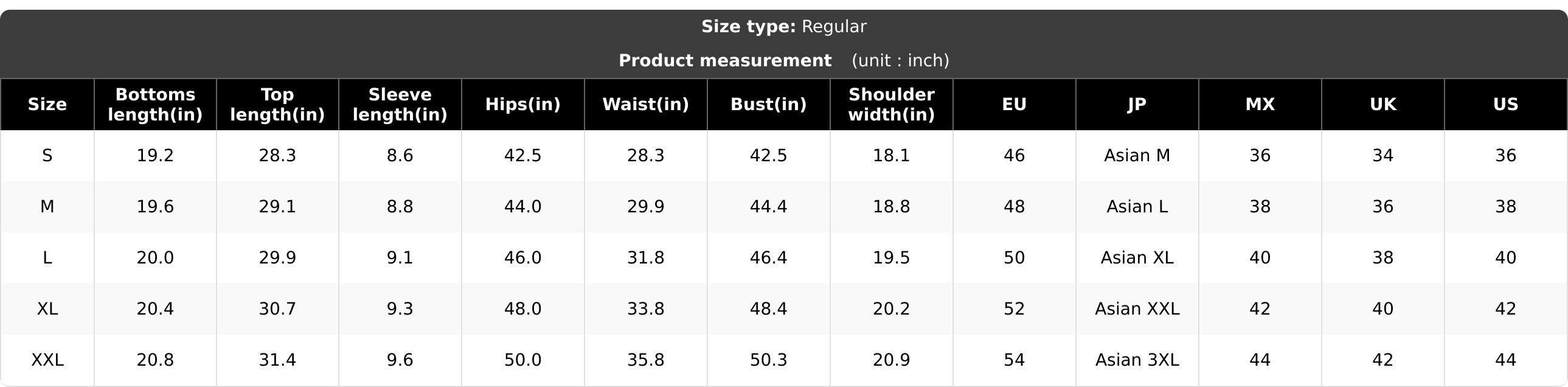Click the JP column header
The image size is (1568, 387).
coord(1137,105)
